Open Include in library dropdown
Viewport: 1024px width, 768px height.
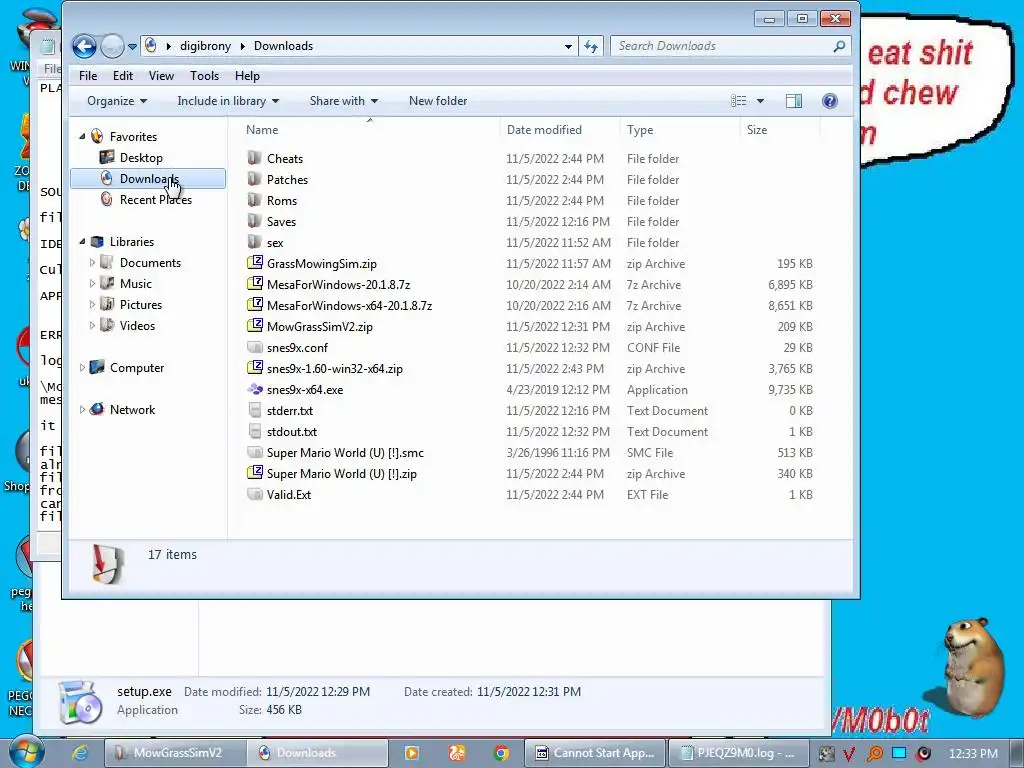pyautogui.click(x=228, y=101)
